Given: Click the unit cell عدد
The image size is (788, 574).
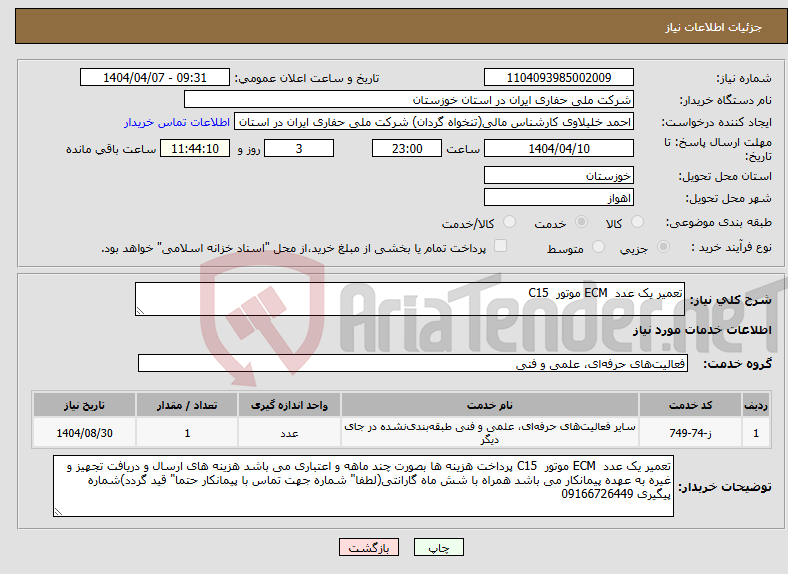Looking at the screenshot, I should (x=289, y=433).
